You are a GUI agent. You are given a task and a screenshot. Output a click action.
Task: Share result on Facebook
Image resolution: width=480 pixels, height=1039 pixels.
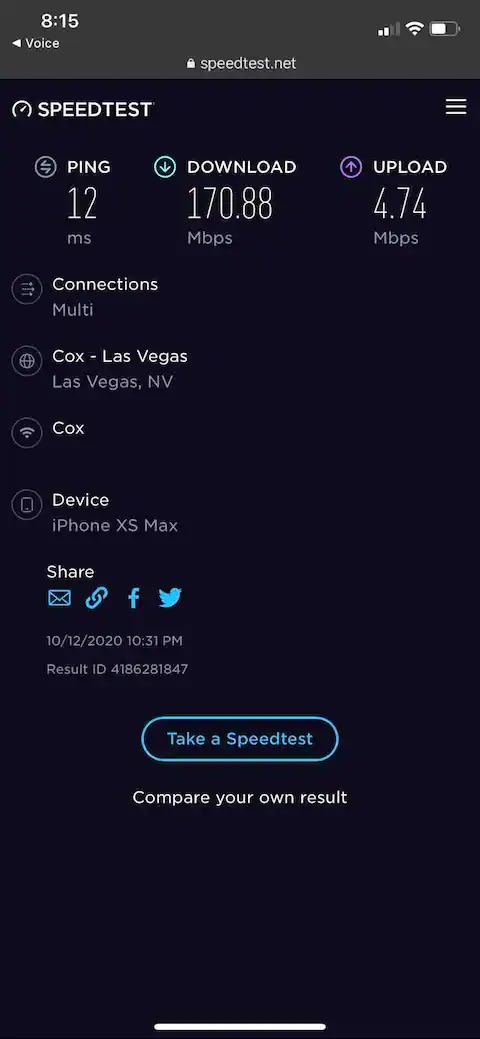(134, 598)
